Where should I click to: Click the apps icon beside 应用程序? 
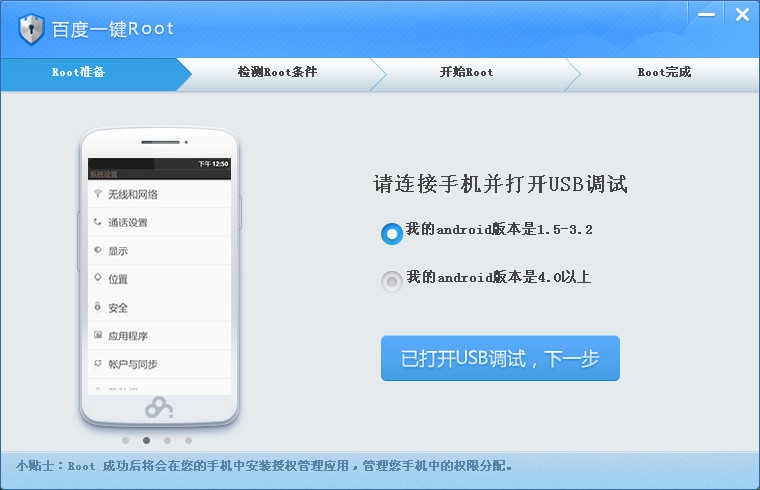click(98, 335)
